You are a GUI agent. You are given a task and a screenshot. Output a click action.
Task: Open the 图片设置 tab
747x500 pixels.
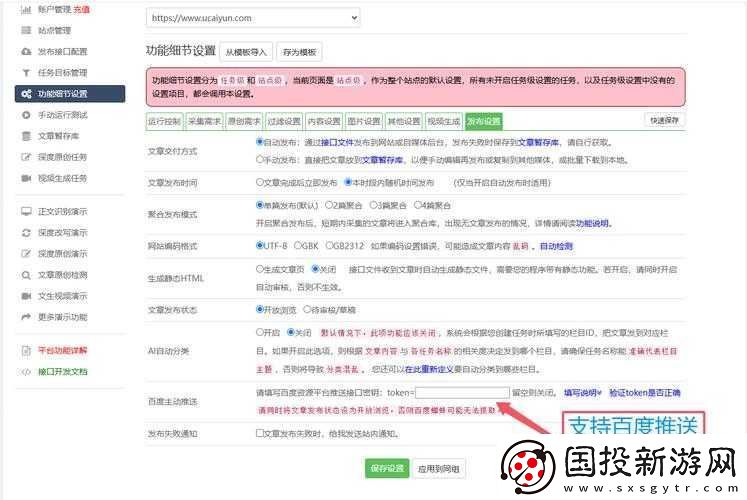(364, 121)
